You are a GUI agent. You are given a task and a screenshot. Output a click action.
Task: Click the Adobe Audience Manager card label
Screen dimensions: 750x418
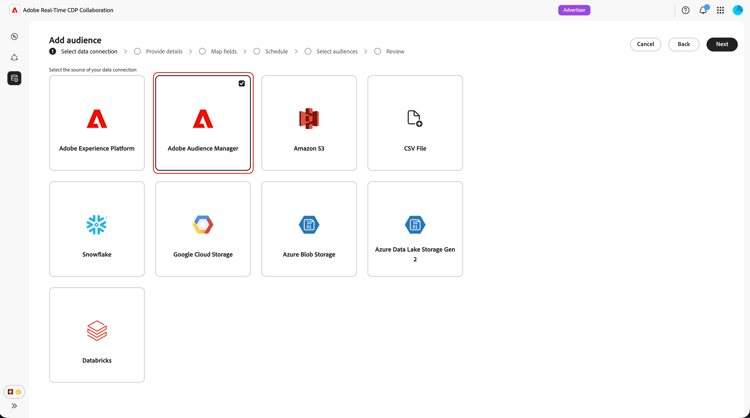[x=203, y=148]
